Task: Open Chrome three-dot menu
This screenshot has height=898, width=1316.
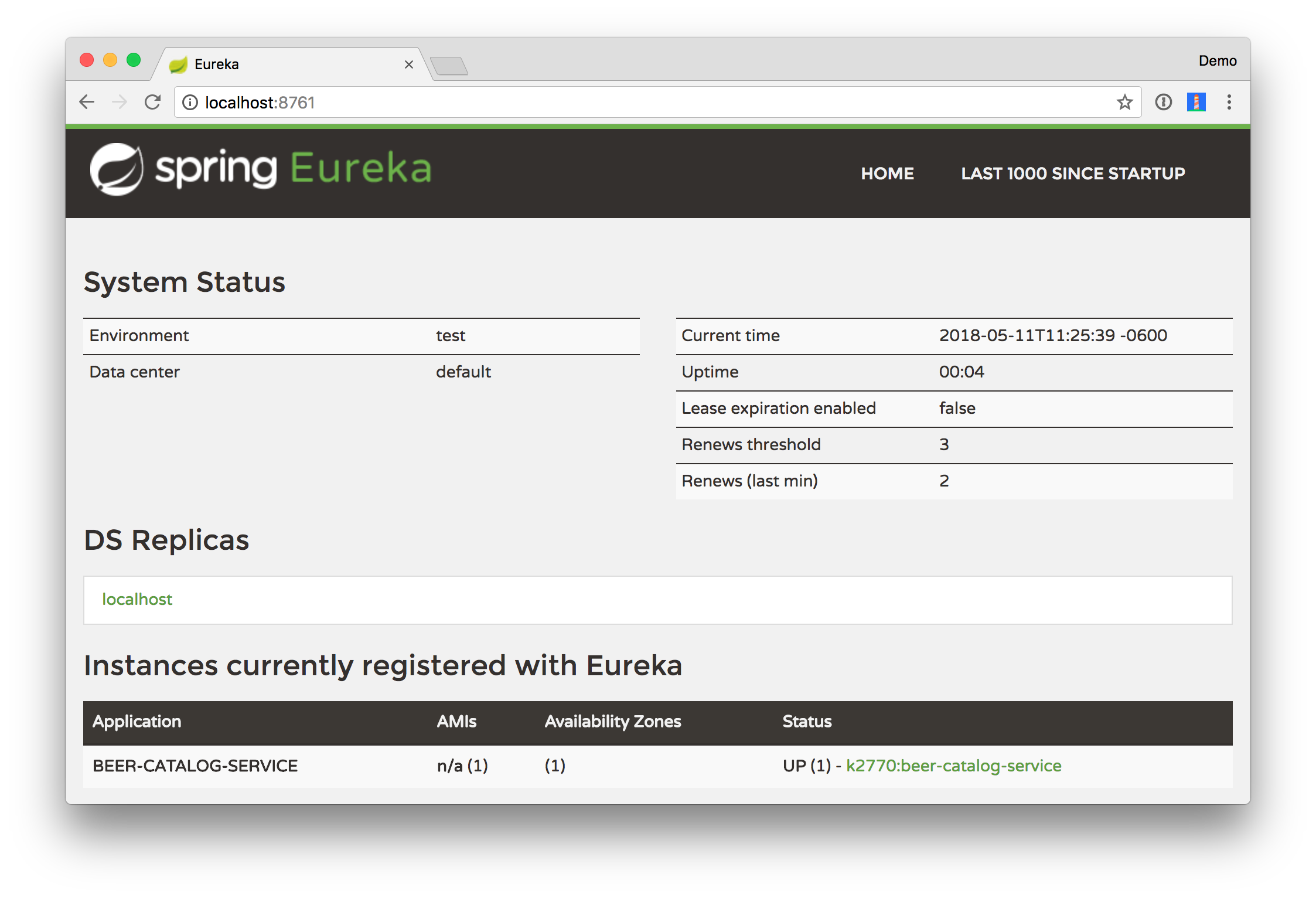Action: 1229,103
